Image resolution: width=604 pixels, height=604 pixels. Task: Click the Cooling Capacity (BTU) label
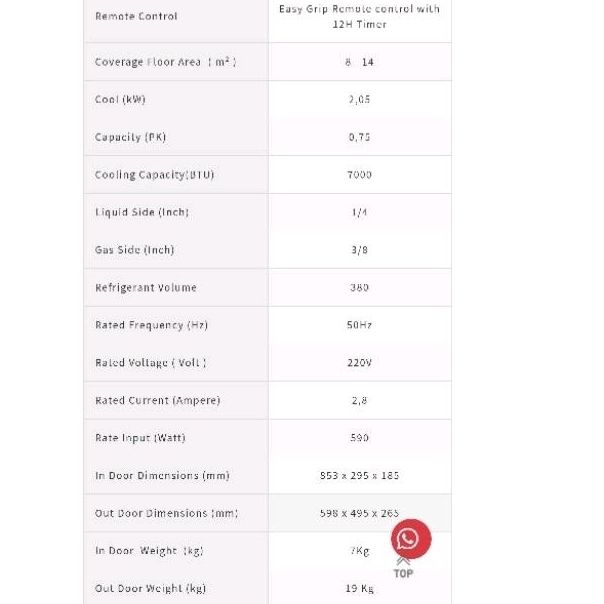point(154,175)
